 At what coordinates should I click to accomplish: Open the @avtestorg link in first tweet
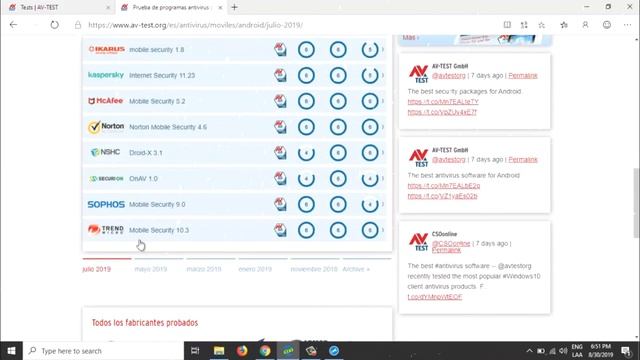(x=449, y=76)
